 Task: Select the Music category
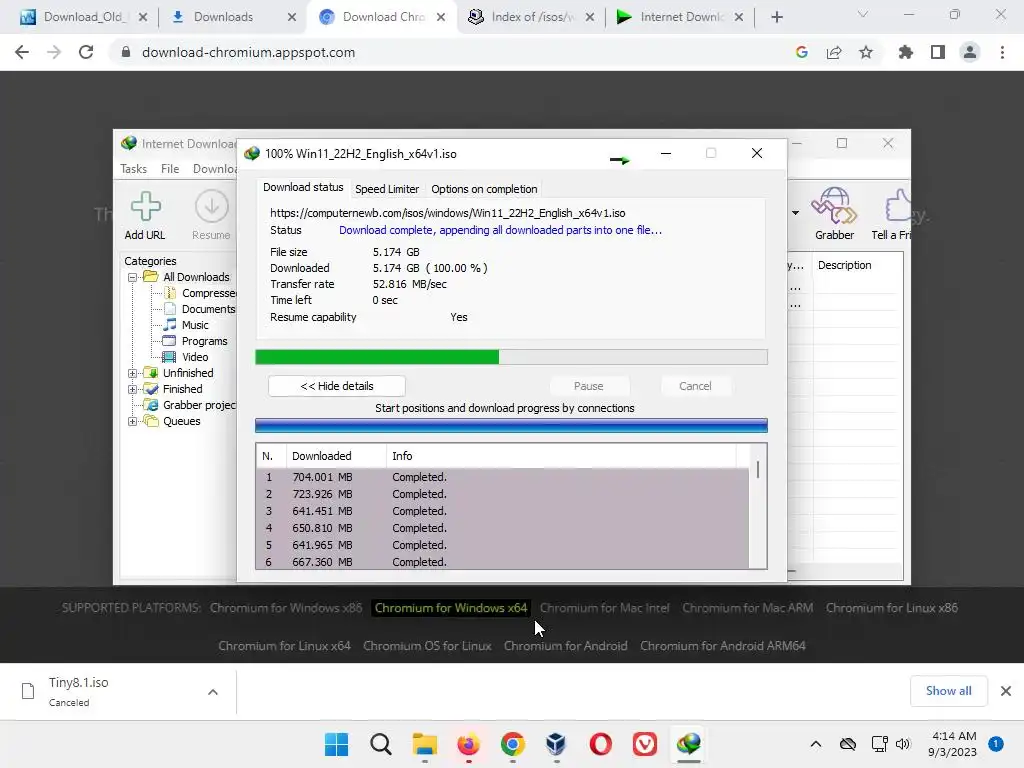pyautogui.click(x=195, y=325)
